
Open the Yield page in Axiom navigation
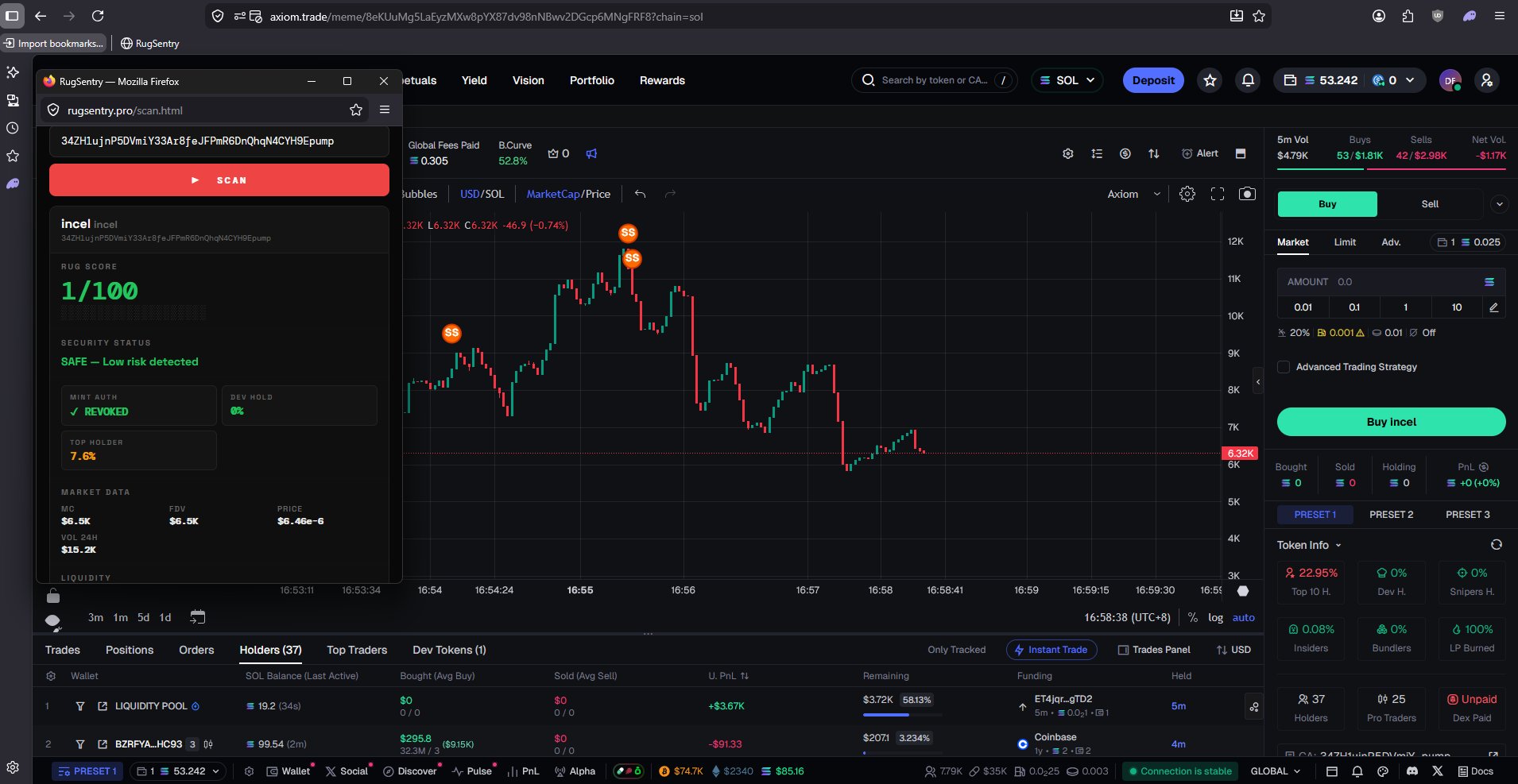click(x=474, y=80)
